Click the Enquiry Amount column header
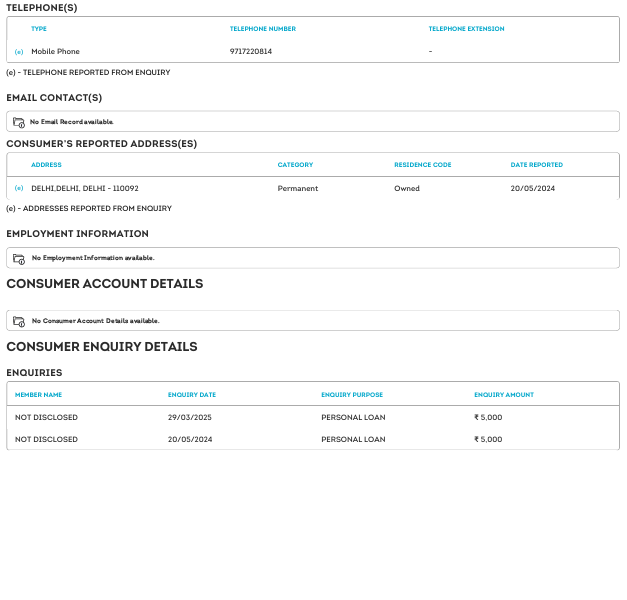This screenshot has height=600, width=627. pos(504,395)
